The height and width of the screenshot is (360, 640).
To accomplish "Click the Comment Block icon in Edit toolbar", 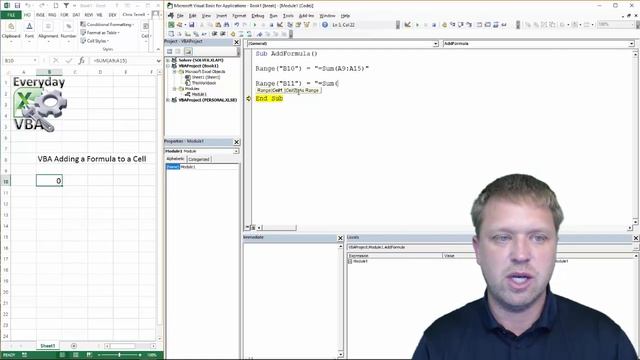I will pyautogui.click(x=241, y=34).
